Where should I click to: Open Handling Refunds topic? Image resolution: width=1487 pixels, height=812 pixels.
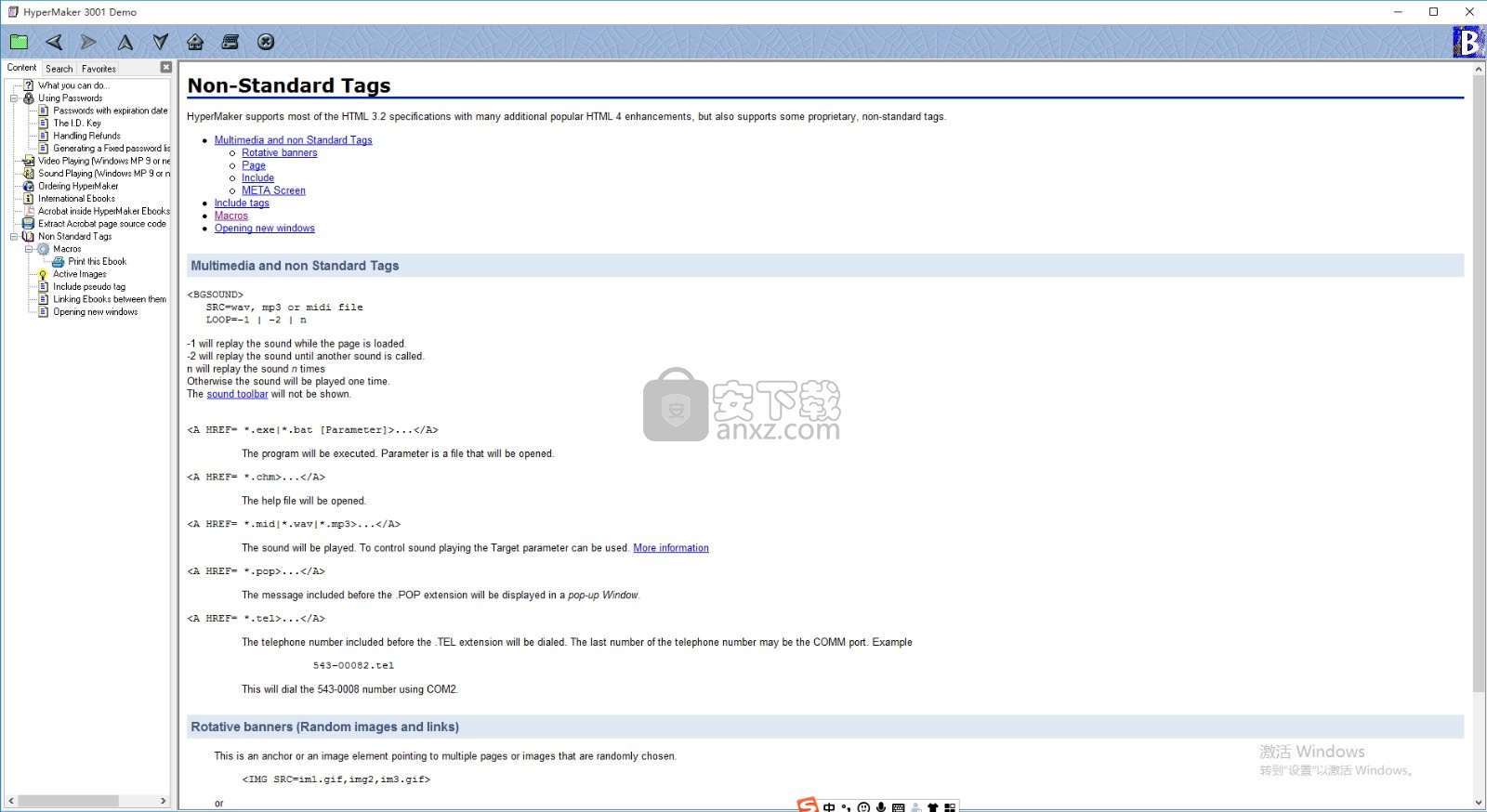(86, 136)
